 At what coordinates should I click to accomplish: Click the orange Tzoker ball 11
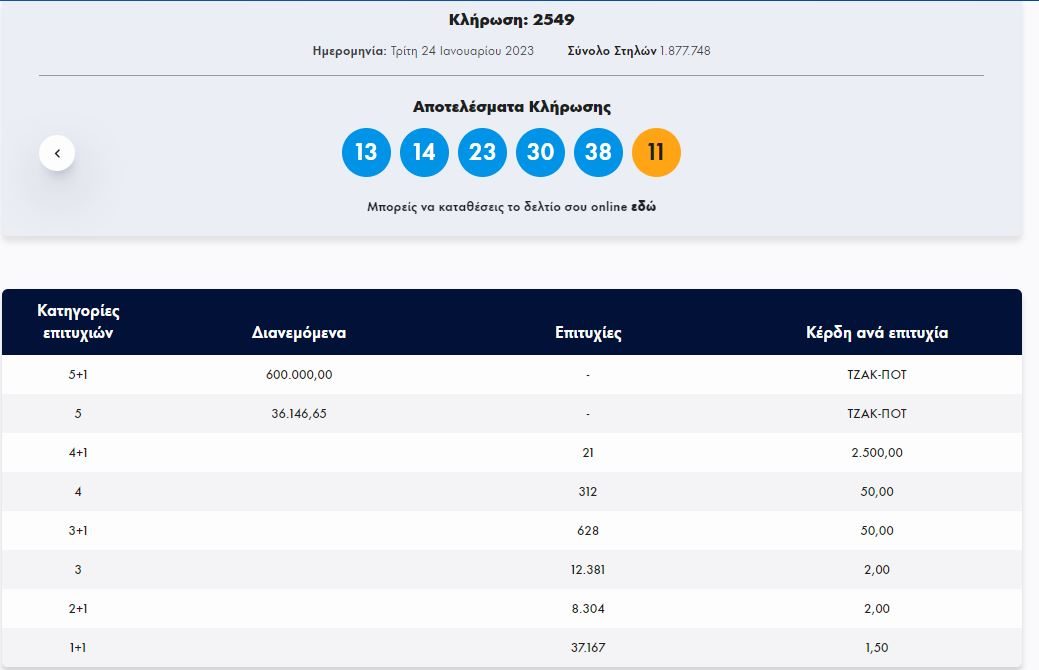(x=656, y=152)
